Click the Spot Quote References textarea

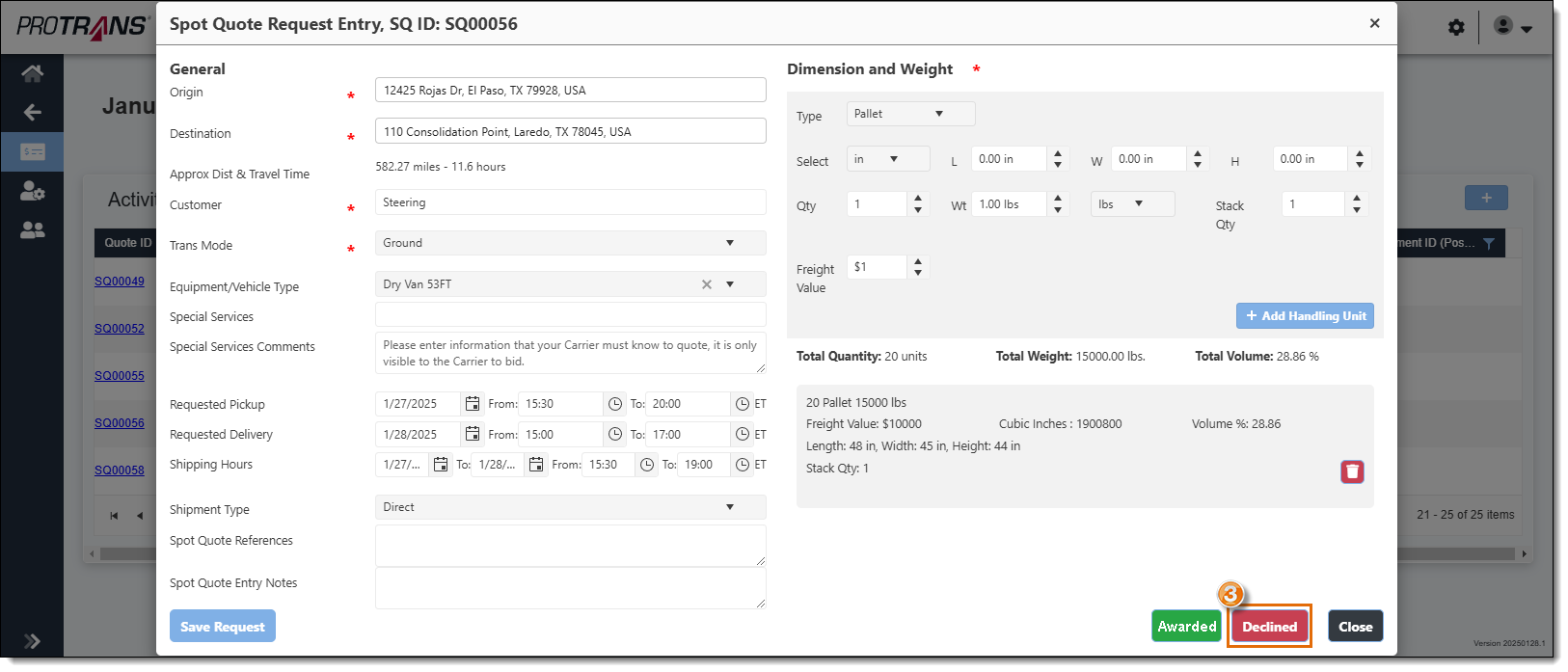tap(570, 546)
